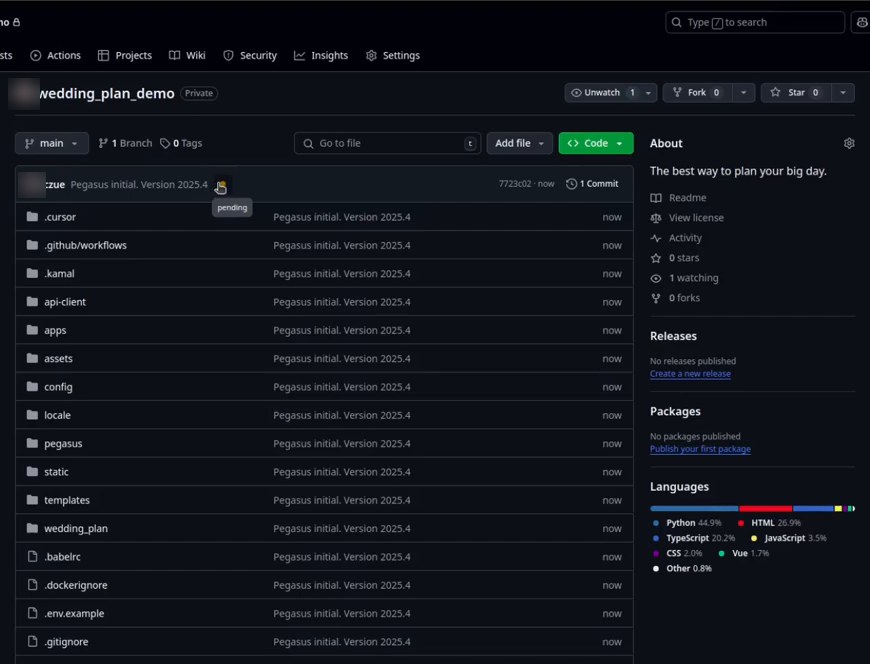
Task: Fork the repository
Action: tap(697, 93)
